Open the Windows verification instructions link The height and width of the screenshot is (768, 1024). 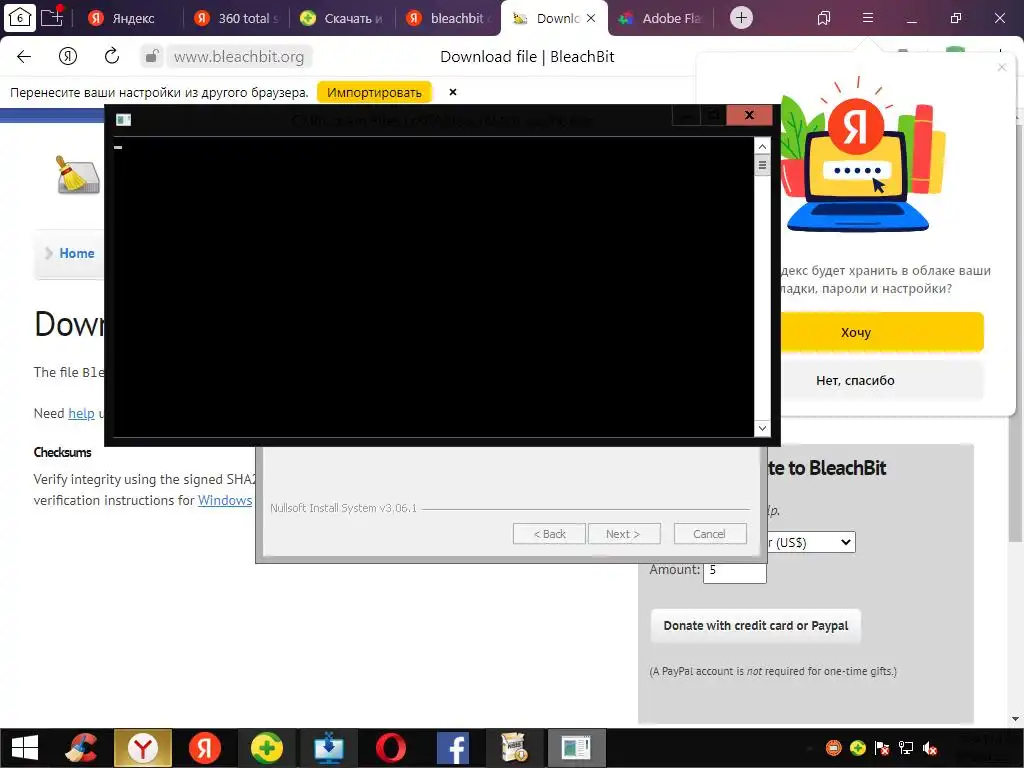(225, 500)
